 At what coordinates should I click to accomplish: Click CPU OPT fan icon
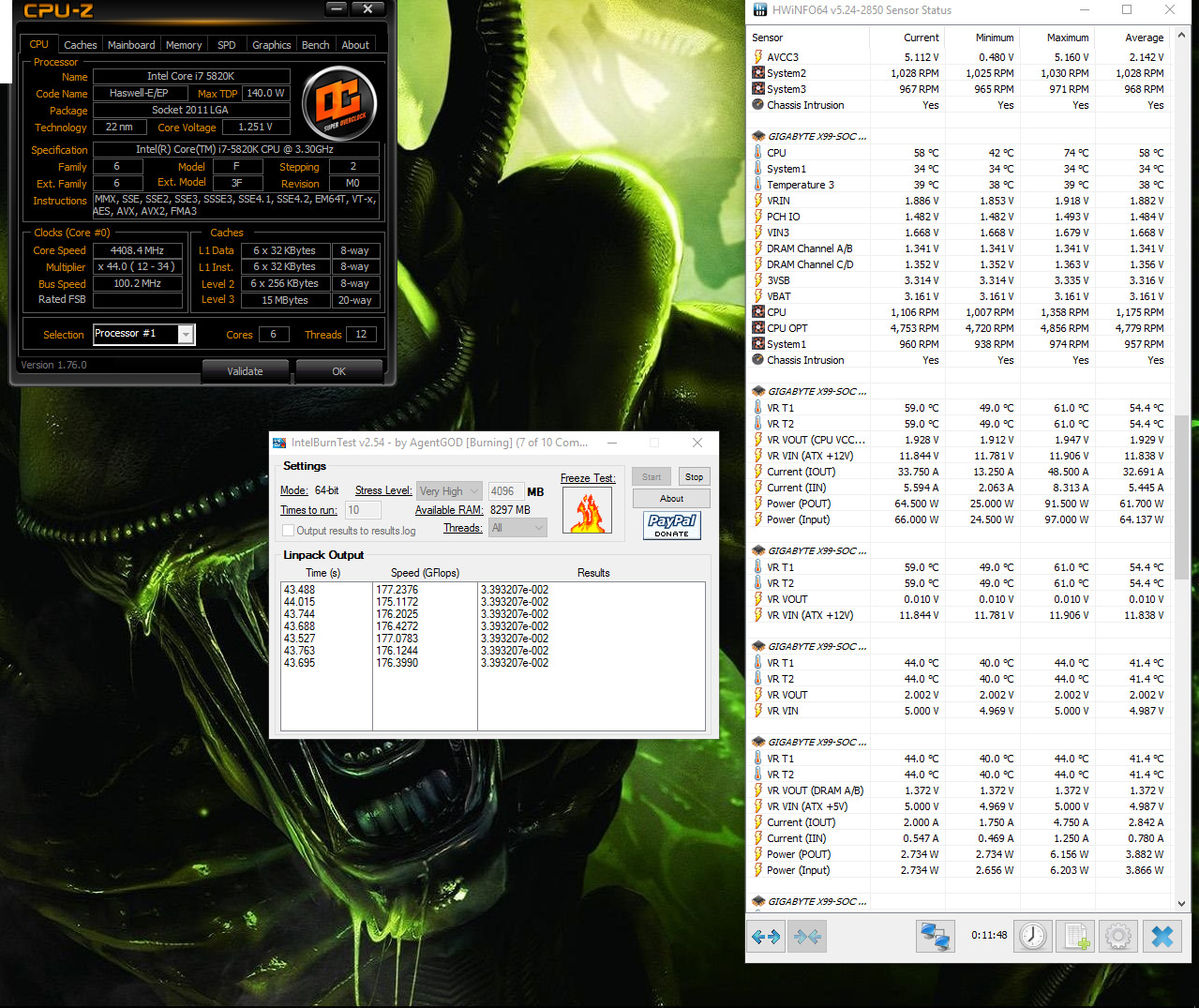pyautogui.click(x=757, y=328)
